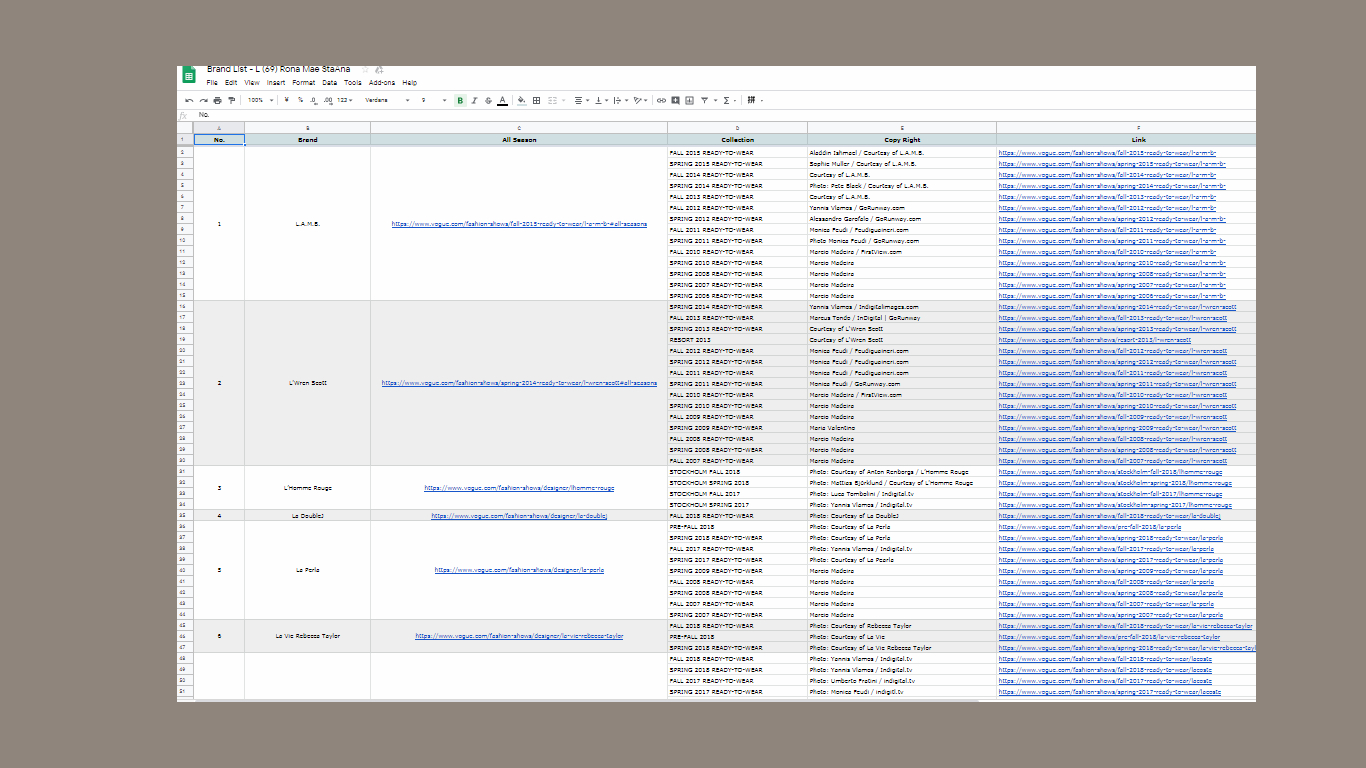Screen dimensions: 1366x768
Task: Click the Print icon
Action: (217, 100)
